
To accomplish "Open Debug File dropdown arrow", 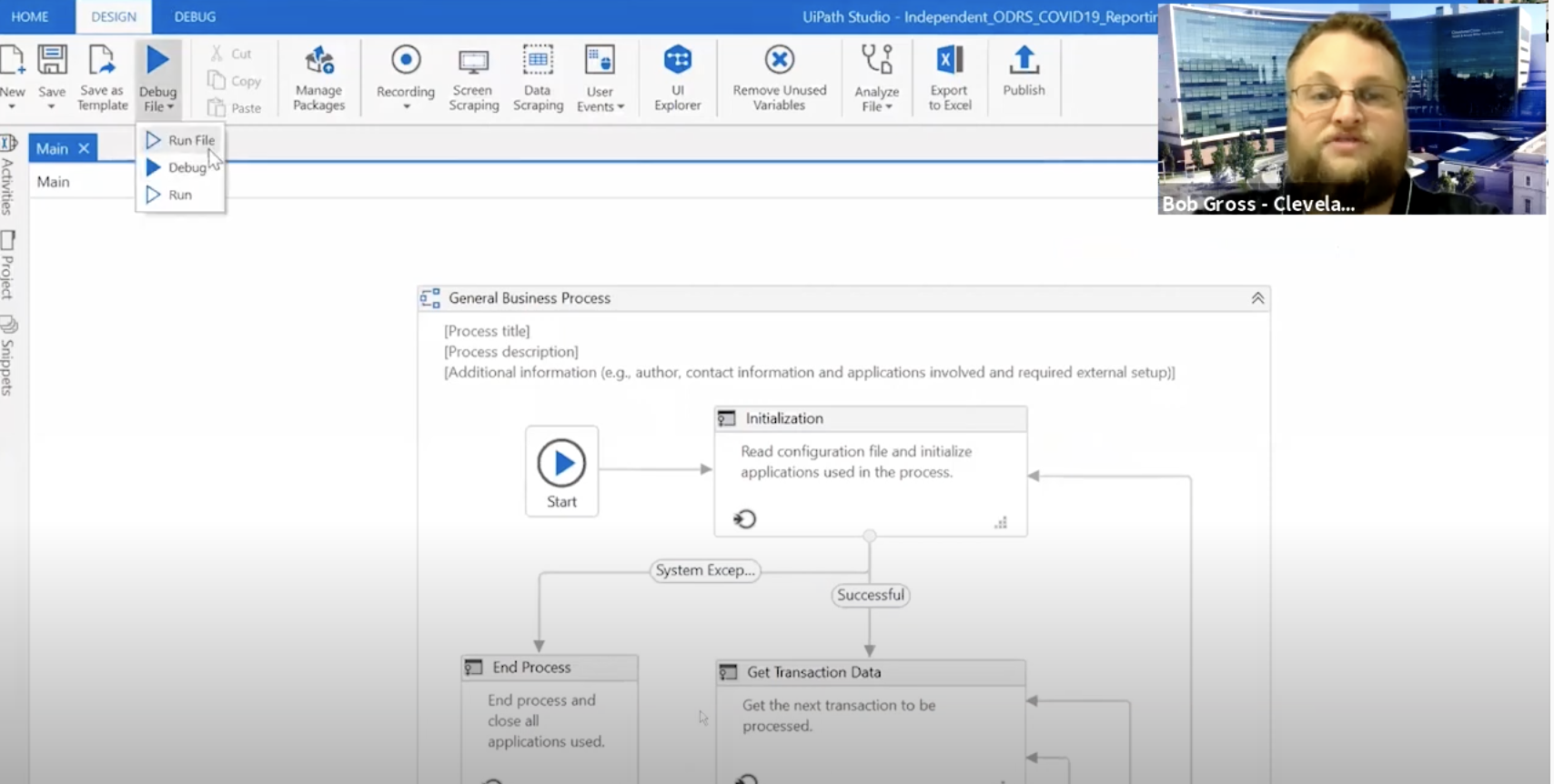I will 170,107.
